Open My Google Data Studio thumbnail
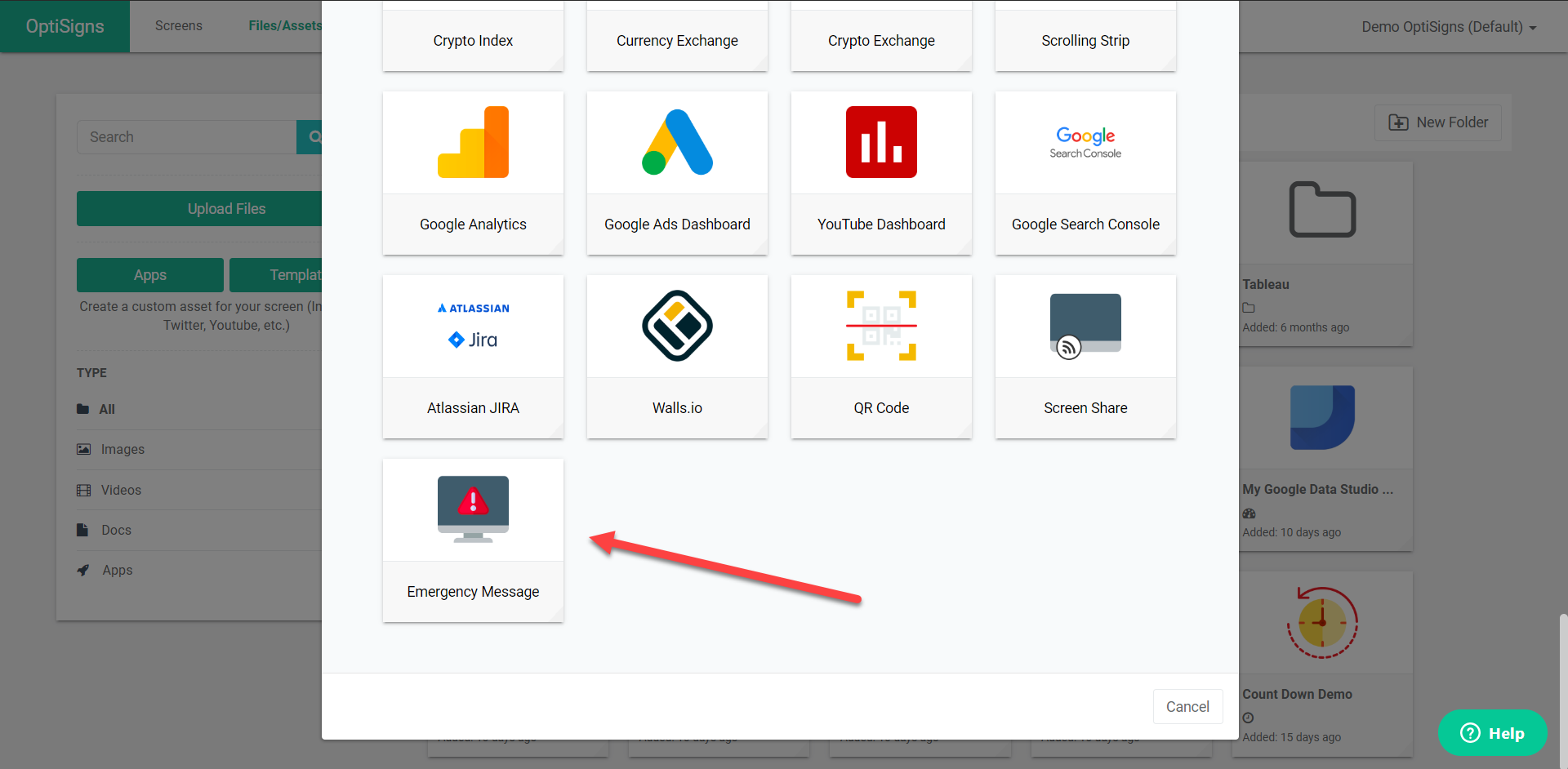Viewport: 1568px width, 769px height. (1322, 417)
